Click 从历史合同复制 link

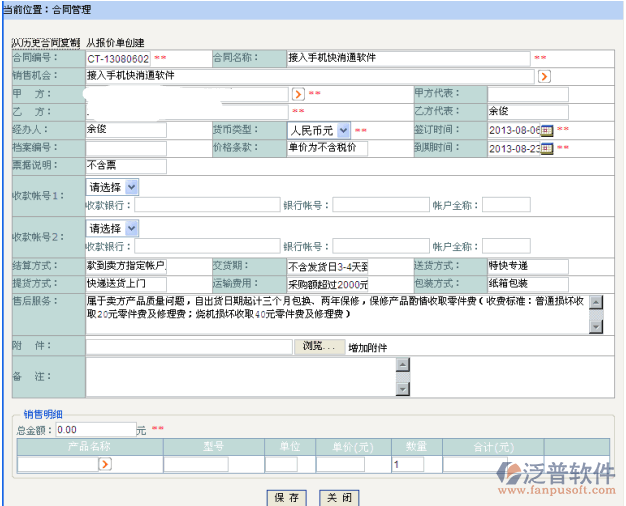tap(45, 43)
